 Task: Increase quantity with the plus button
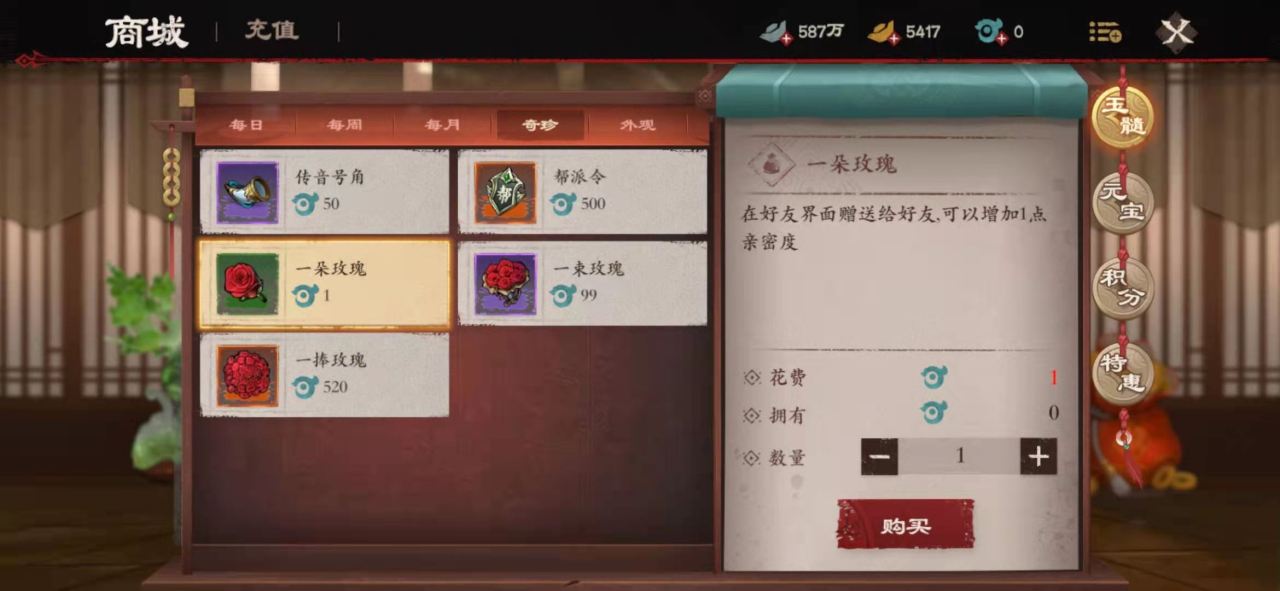click(1039, 457)
